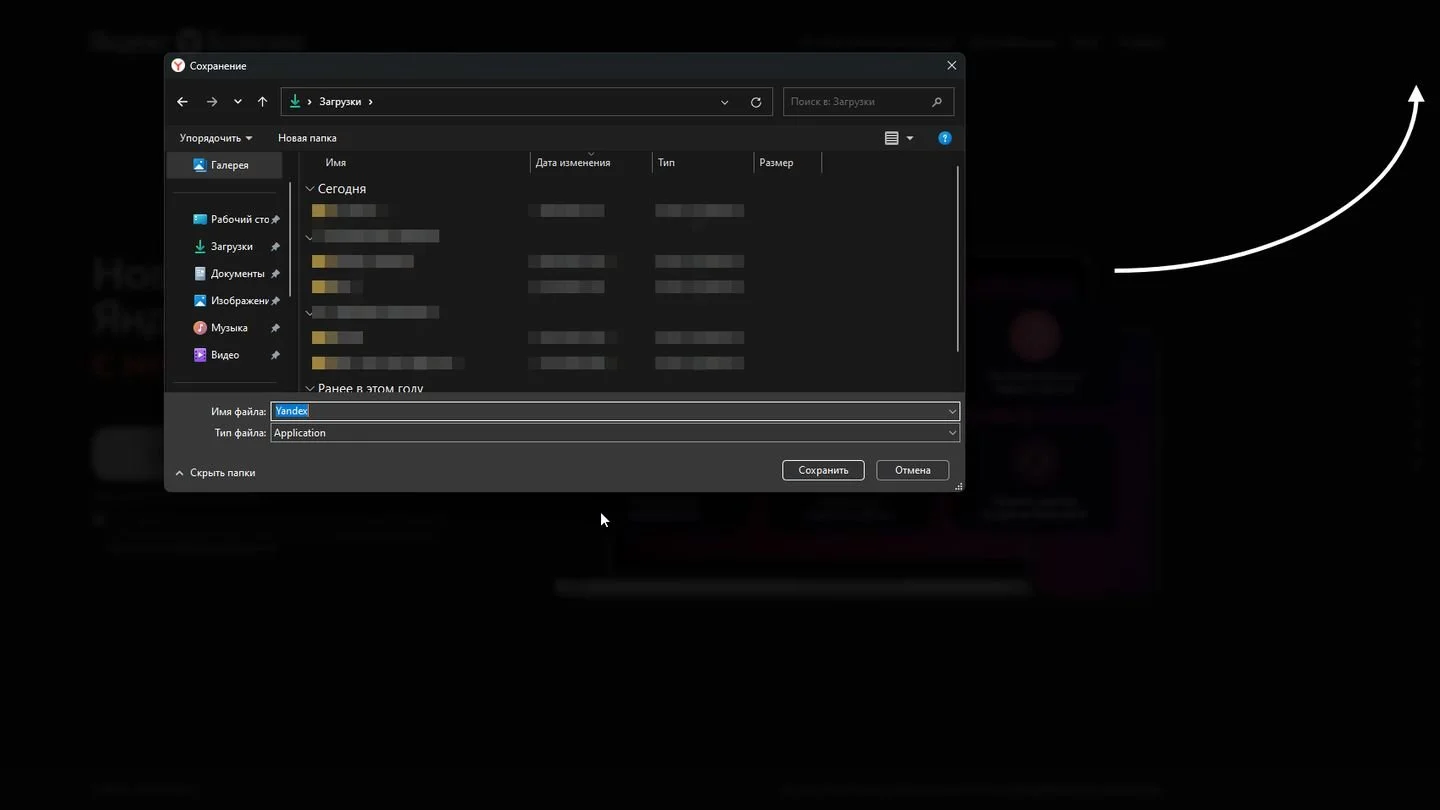Image resolution: width=1440 pixels, height=810 pixels.
Task: Create a folder with Новая папка
Action: pyautogui.click(x=307, y=138)
